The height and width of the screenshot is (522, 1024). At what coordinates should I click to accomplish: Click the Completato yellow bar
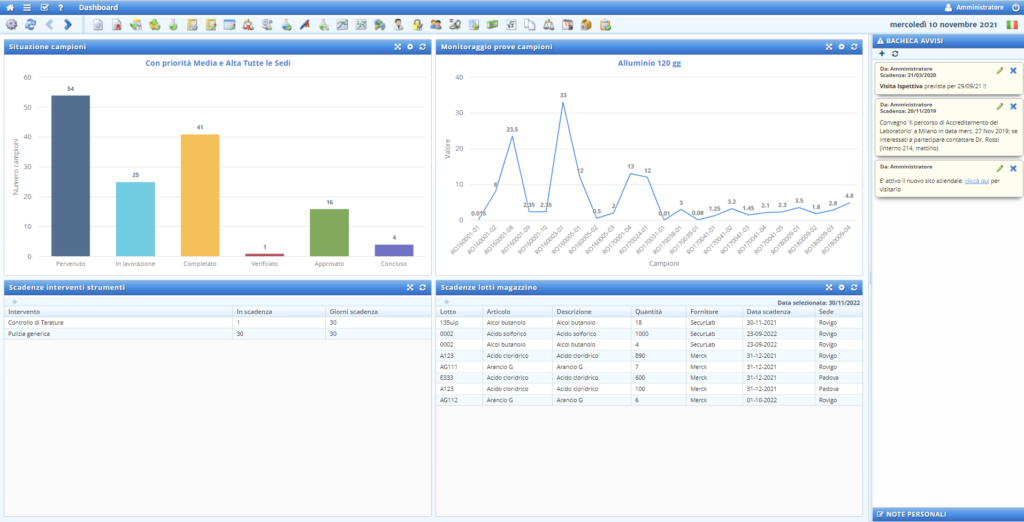[200, 195]
